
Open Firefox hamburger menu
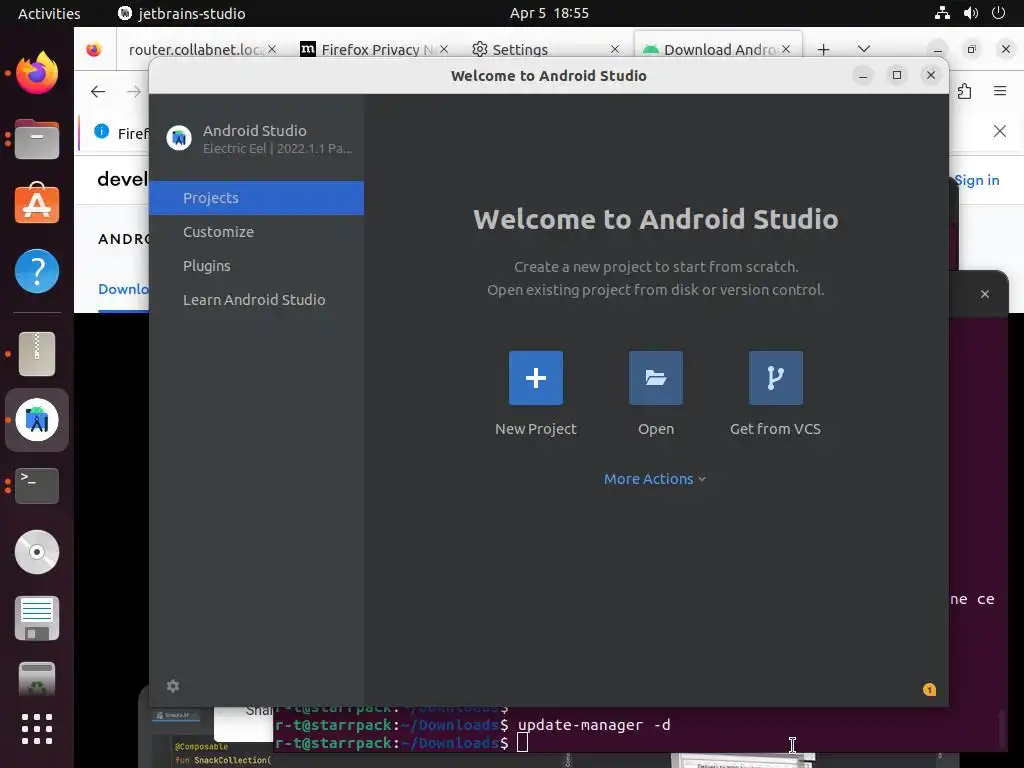point(1000,91)
